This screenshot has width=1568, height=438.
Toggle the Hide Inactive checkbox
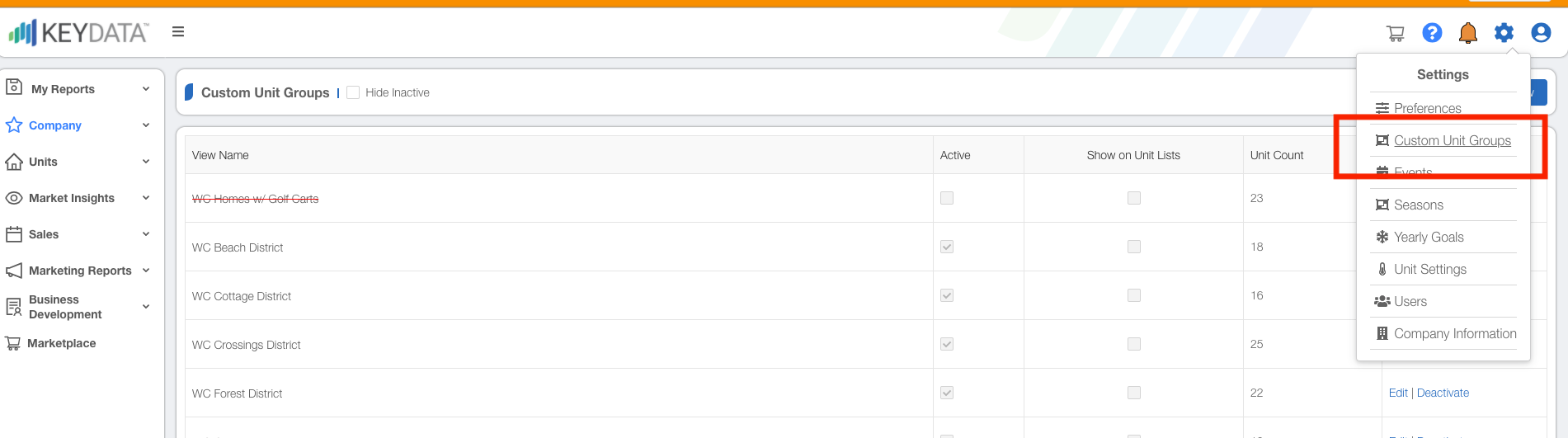click(x=353, y=92)
